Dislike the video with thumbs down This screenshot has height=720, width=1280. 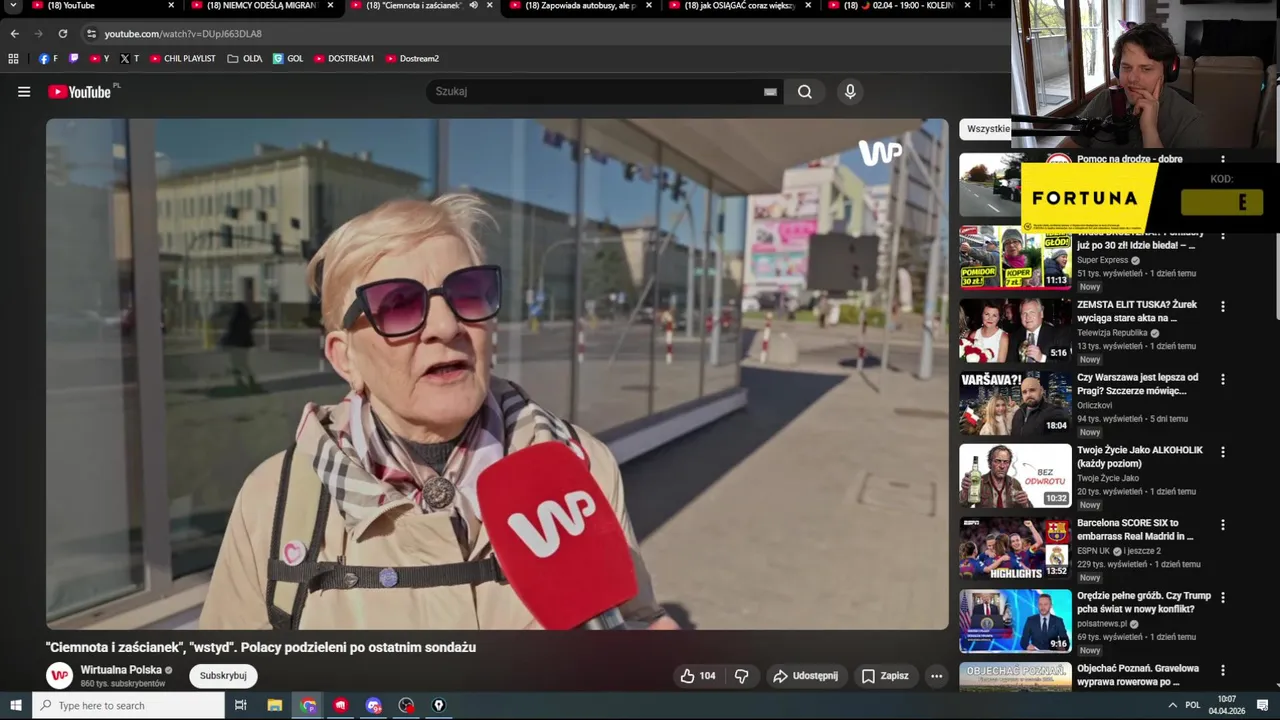tap(741, 676)
